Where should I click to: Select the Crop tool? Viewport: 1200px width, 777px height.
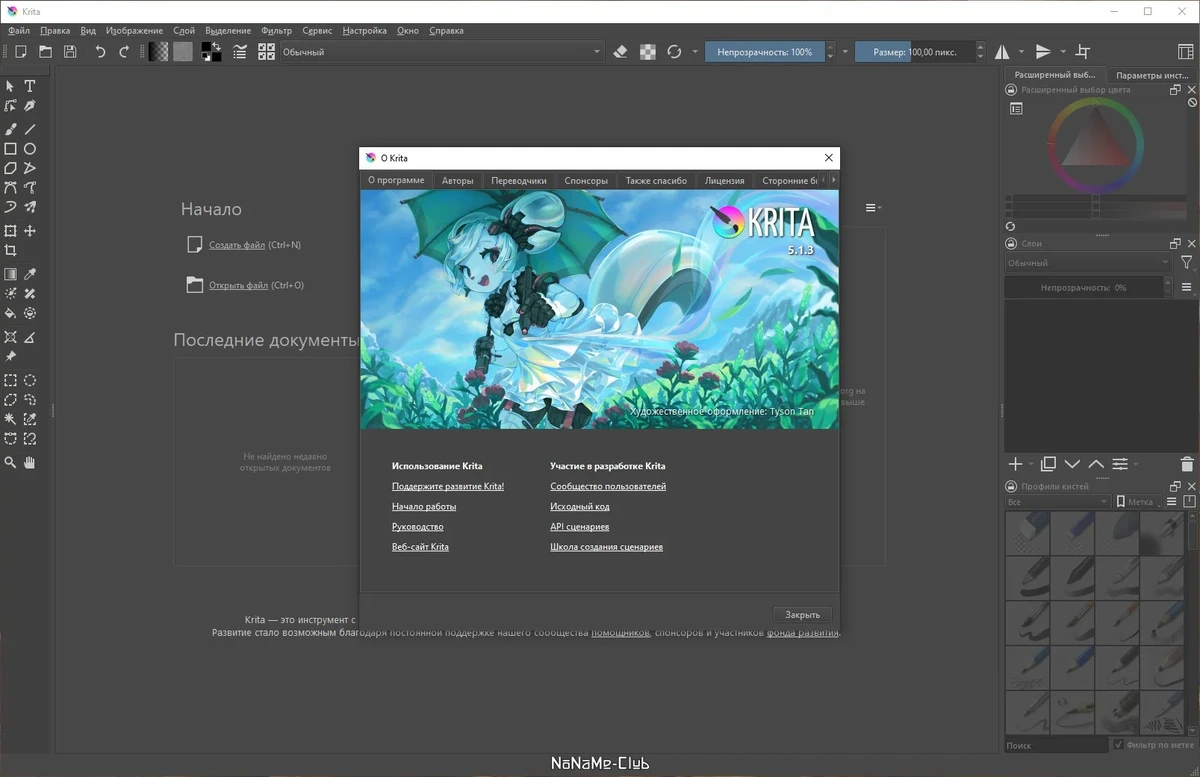pos(10,251)
